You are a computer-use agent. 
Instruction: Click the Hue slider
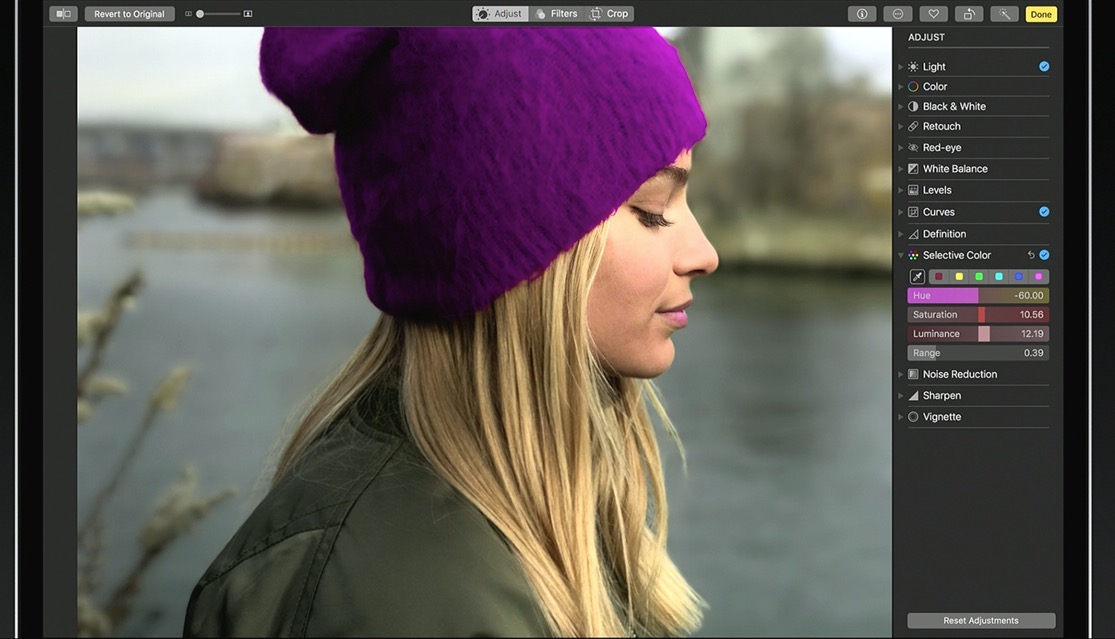point(978,295)
